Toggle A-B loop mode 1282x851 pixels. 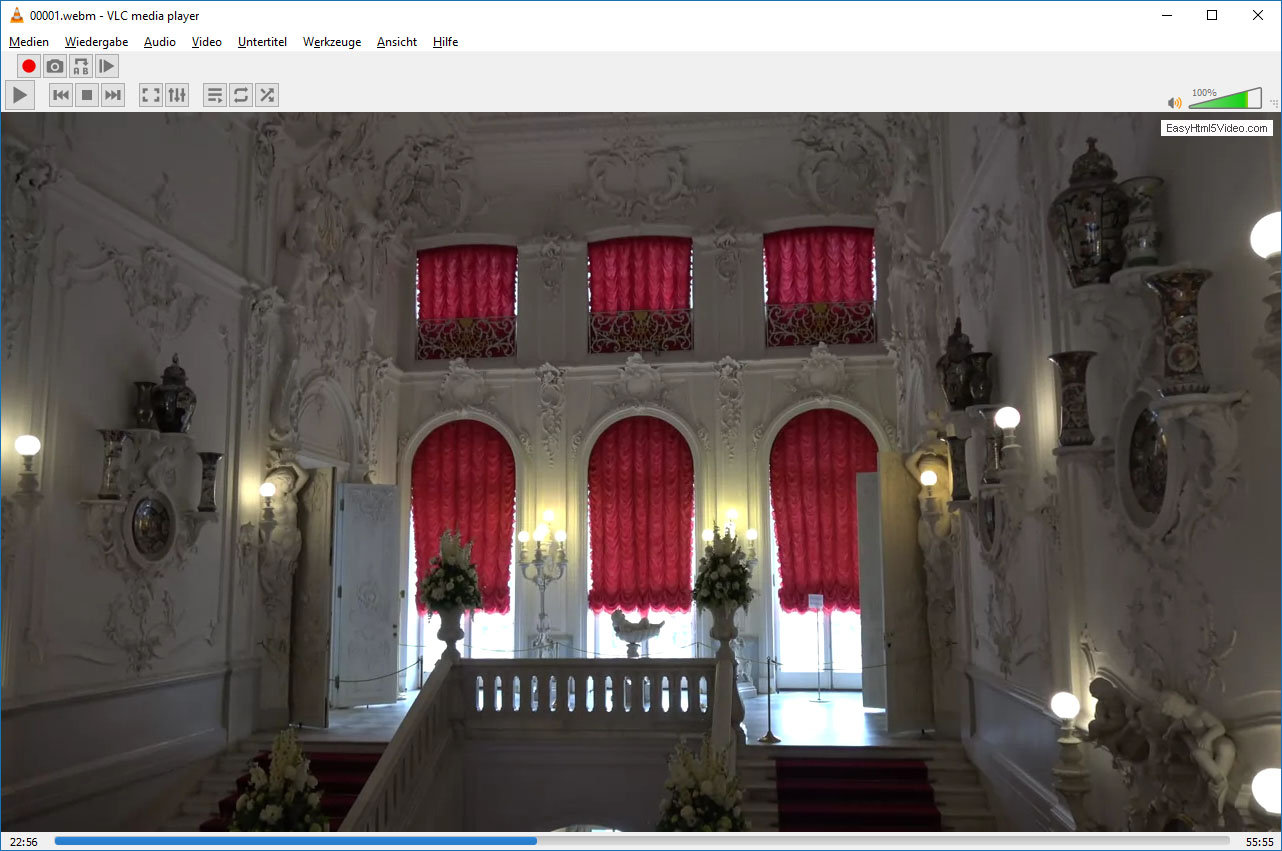click(81, 67)
